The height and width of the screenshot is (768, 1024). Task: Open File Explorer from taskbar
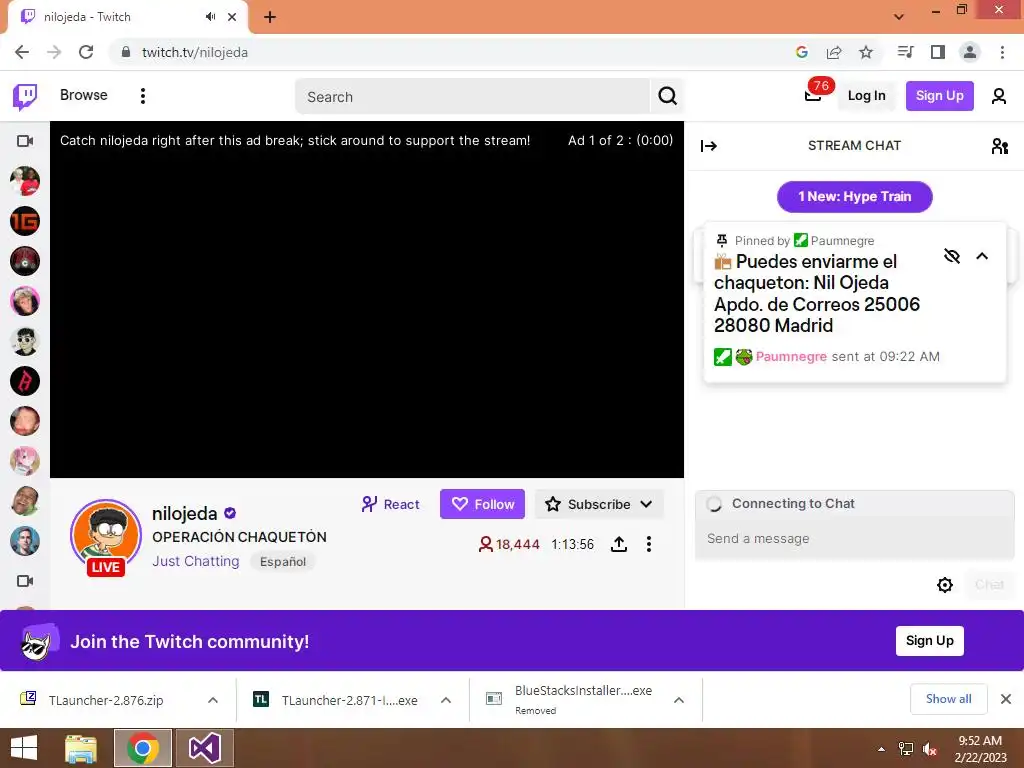click(81, 748)
